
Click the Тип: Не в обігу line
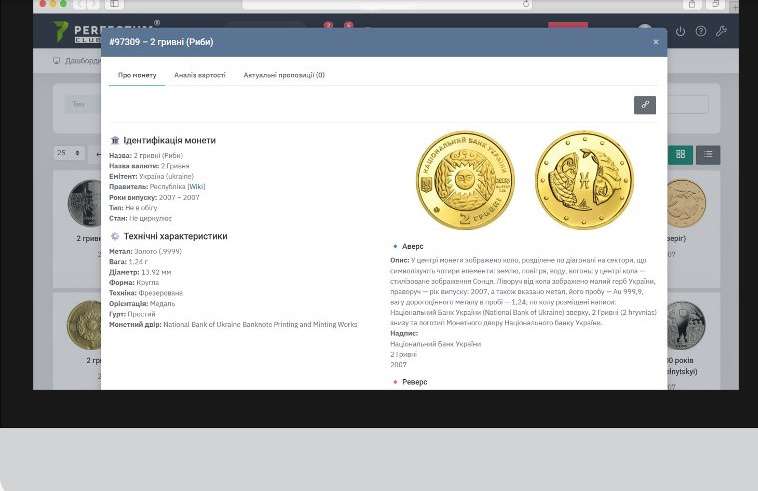coord(133,208)
